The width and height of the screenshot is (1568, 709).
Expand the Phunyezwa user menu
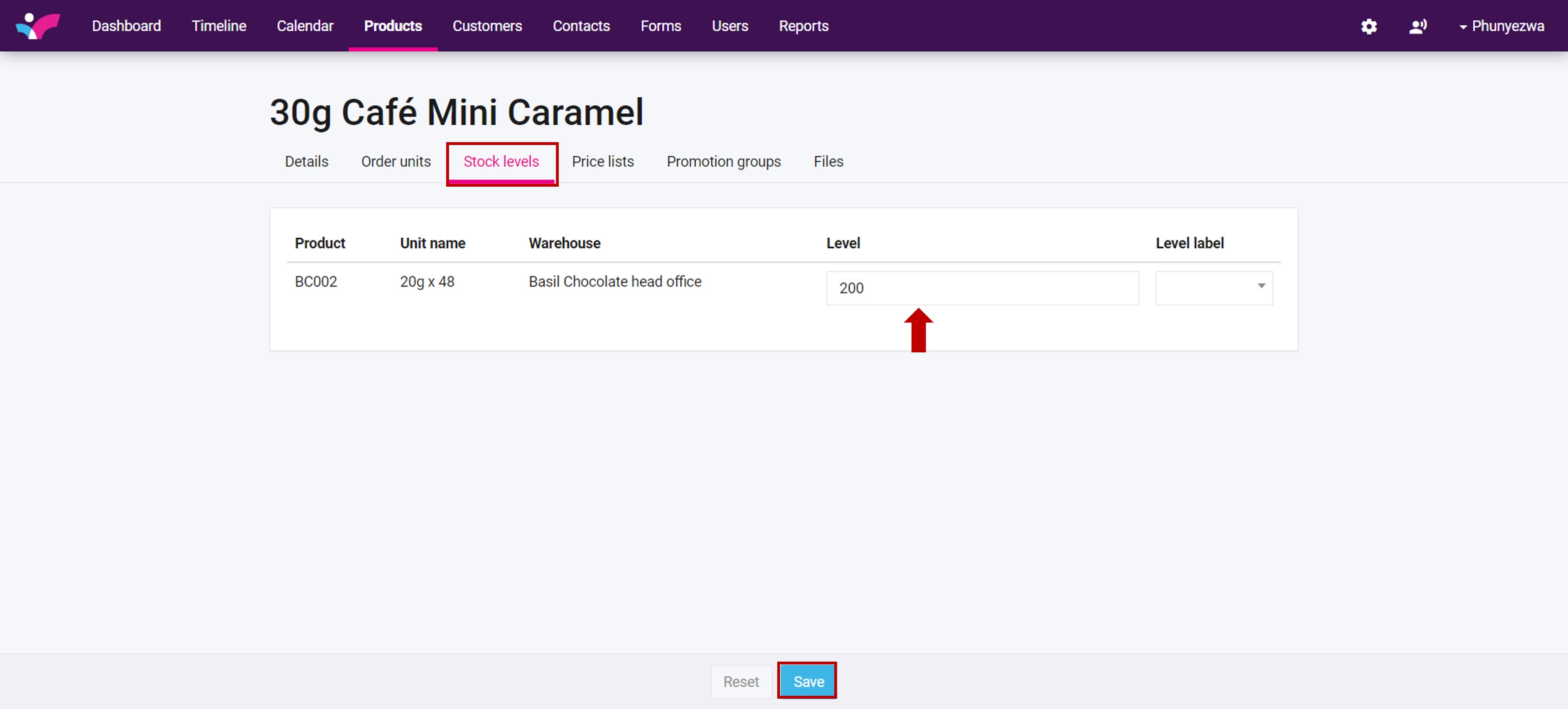click(x=1501, y=26)
